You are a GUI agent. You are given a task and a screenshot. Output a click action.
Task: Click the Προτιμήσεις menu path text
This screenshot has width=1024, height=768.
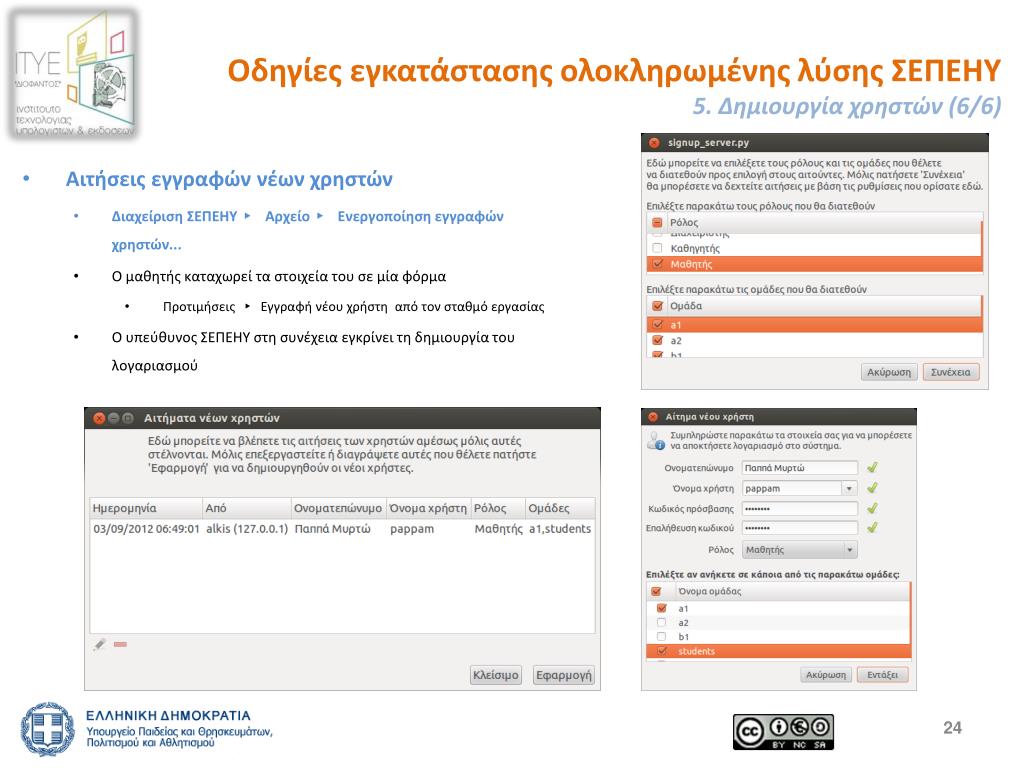[x=199, y=306]
